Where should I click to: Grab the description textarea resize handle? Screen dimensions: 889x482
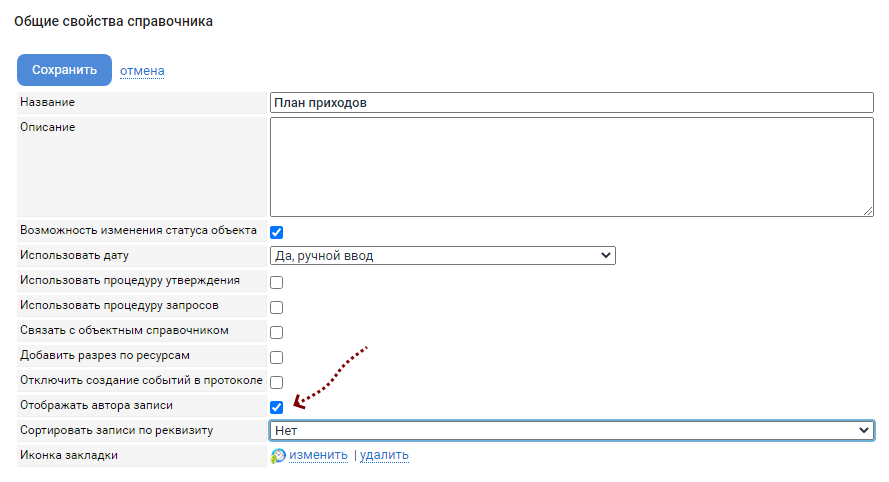pos(868,210)
